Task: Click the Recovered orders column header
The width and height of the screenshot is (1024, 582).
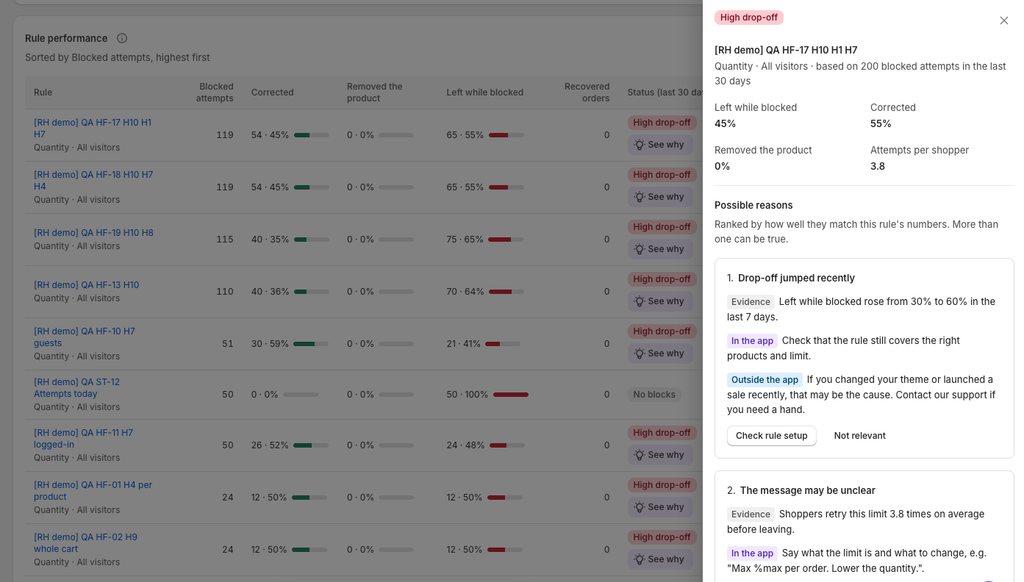Action: click(586, 92)
